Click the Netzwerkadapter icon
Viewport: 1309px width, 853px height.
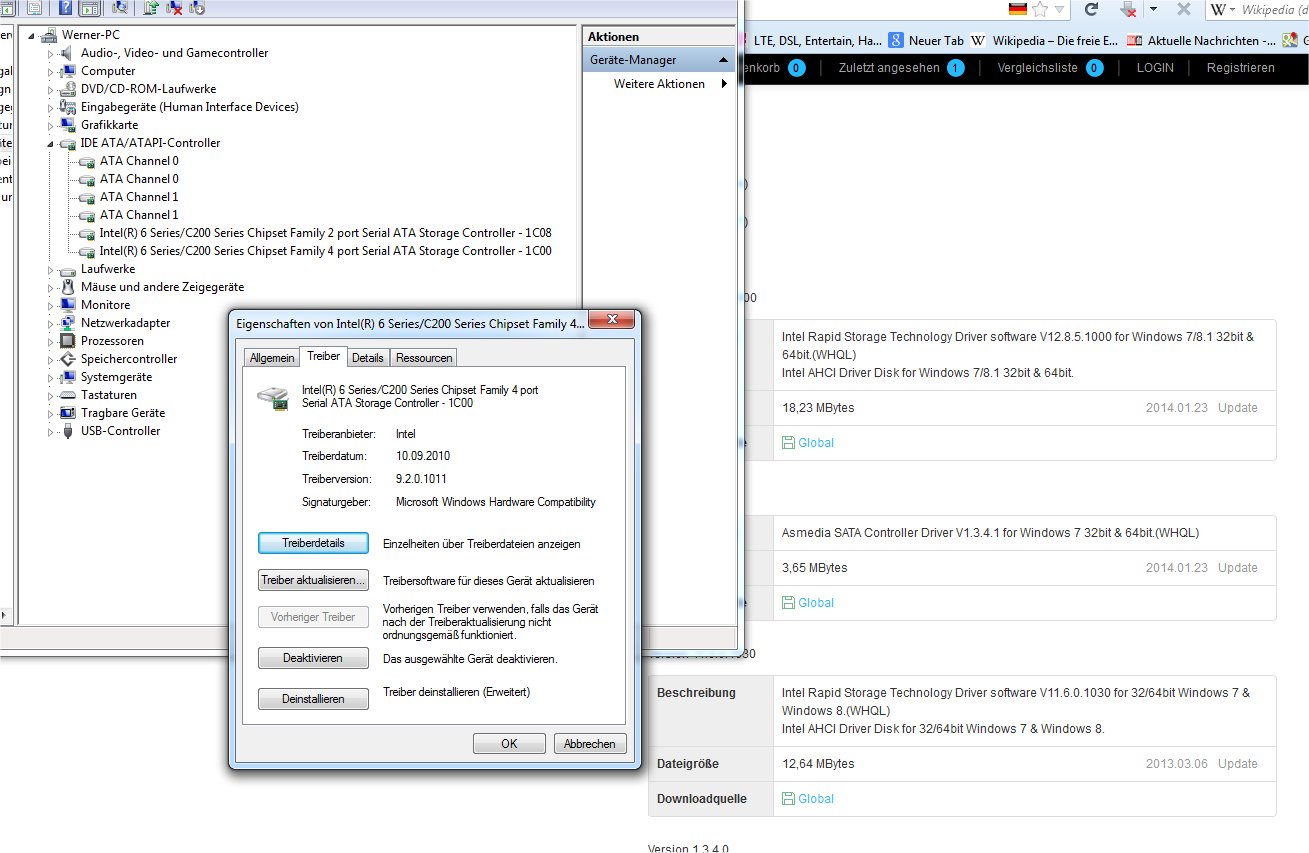pyautogui.click(x=68, y=323)
